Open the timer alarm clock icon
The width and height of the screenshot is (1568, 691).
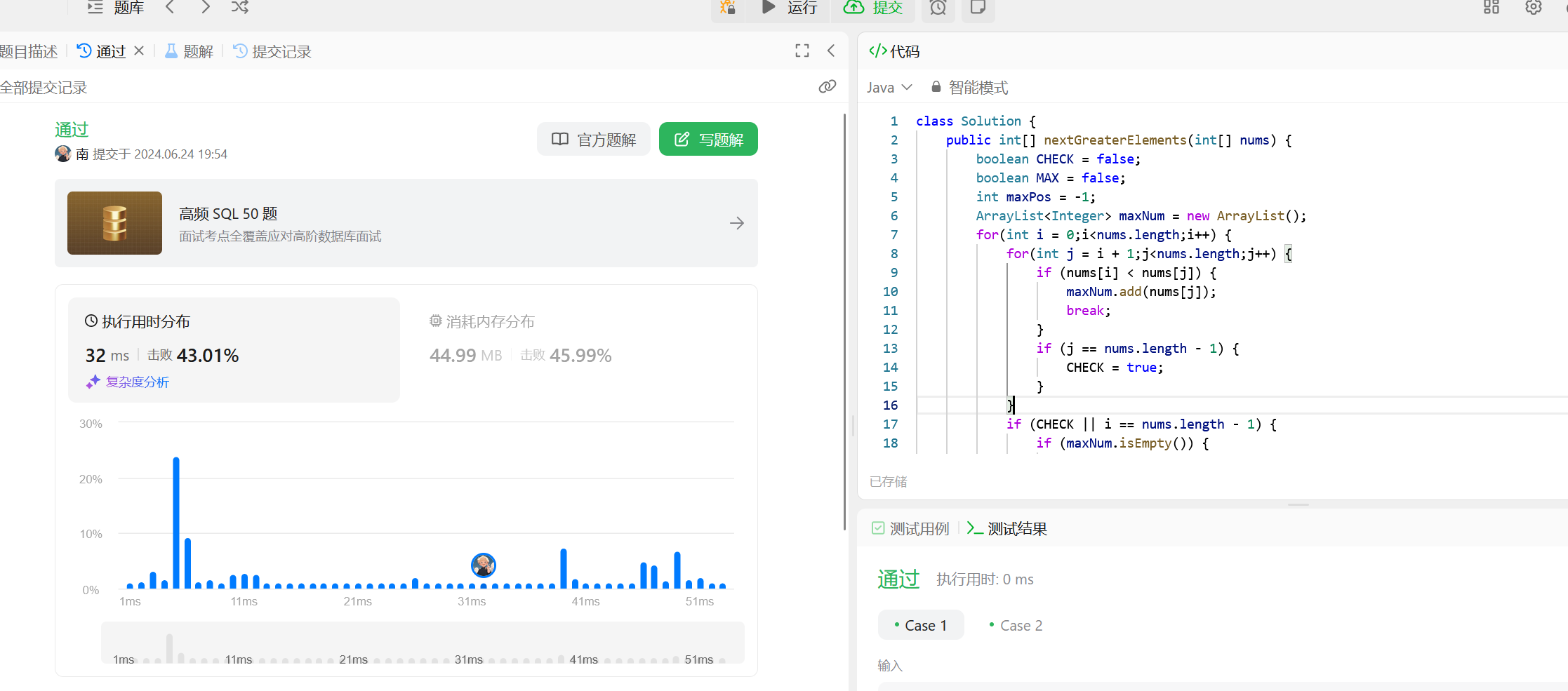(938, 8)
